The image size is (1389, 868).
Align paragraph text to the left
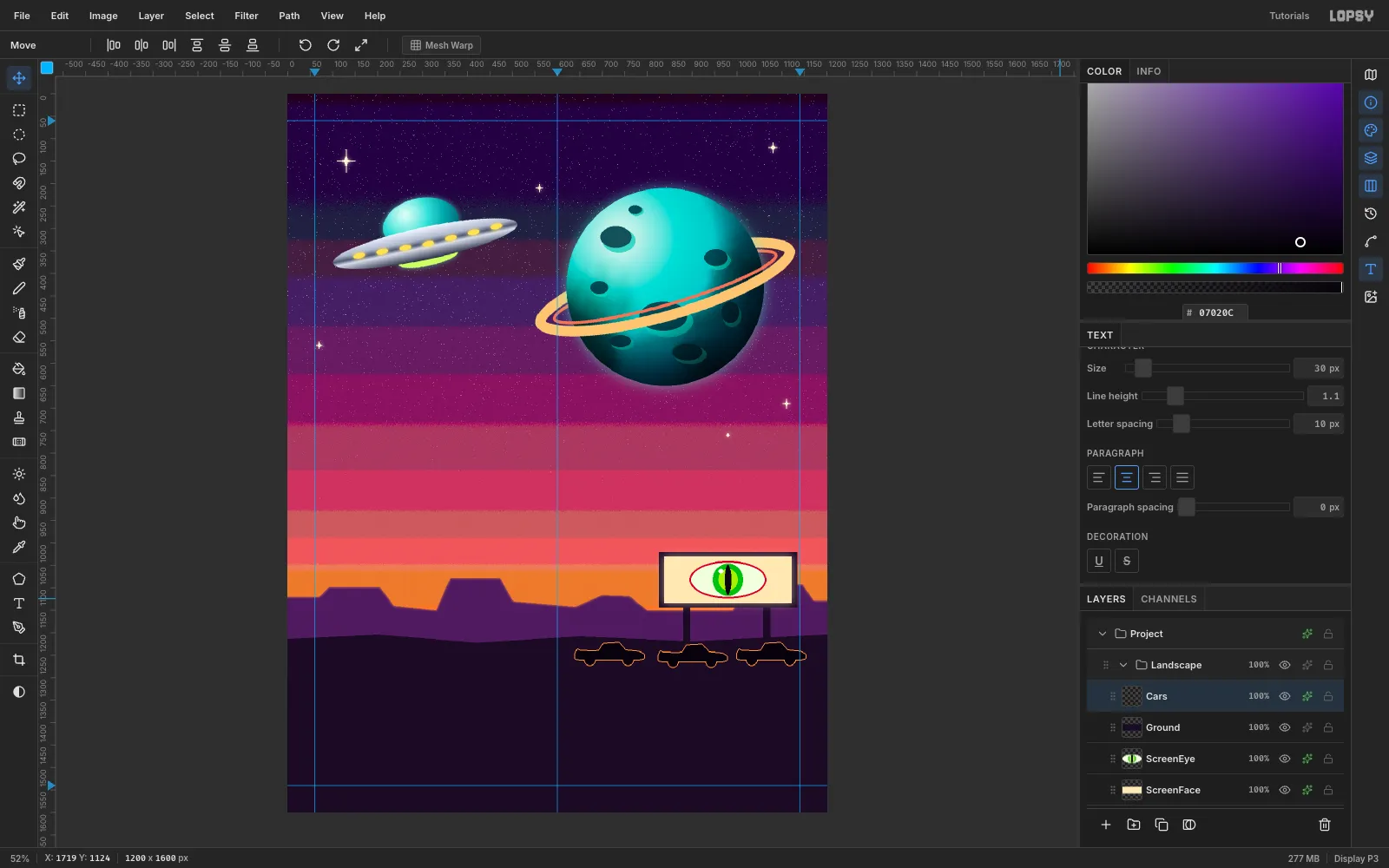tap(1099, 477)
